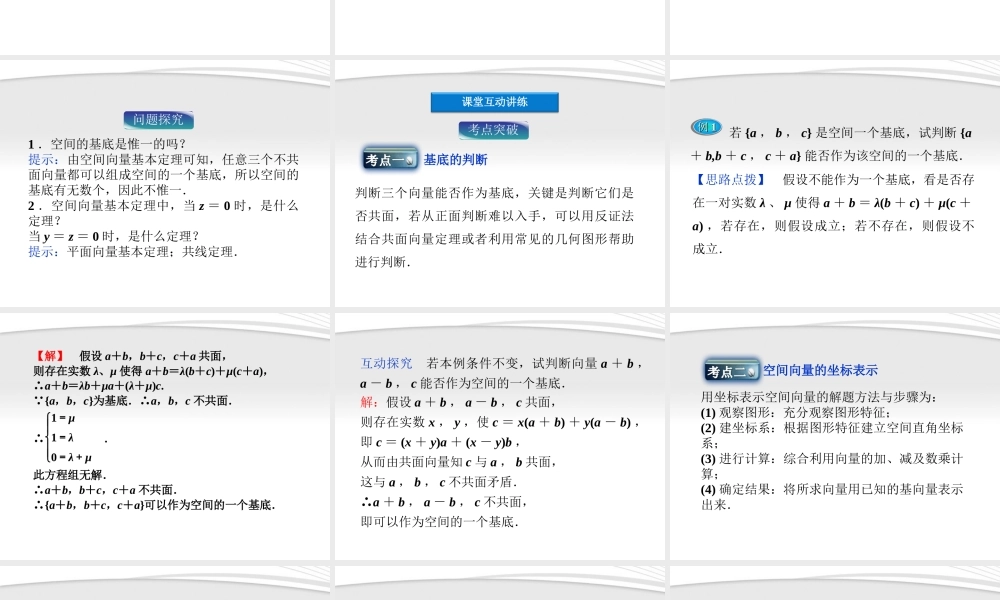Click the line 这与 a，b，c 不共面矛盾
Screen dimensions: 1000x600
click(439, 482)
